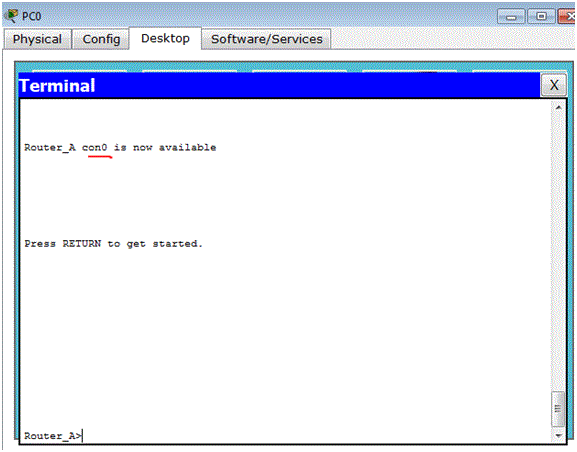
Task: Close the PC0 window with red button
Action: 567,17
